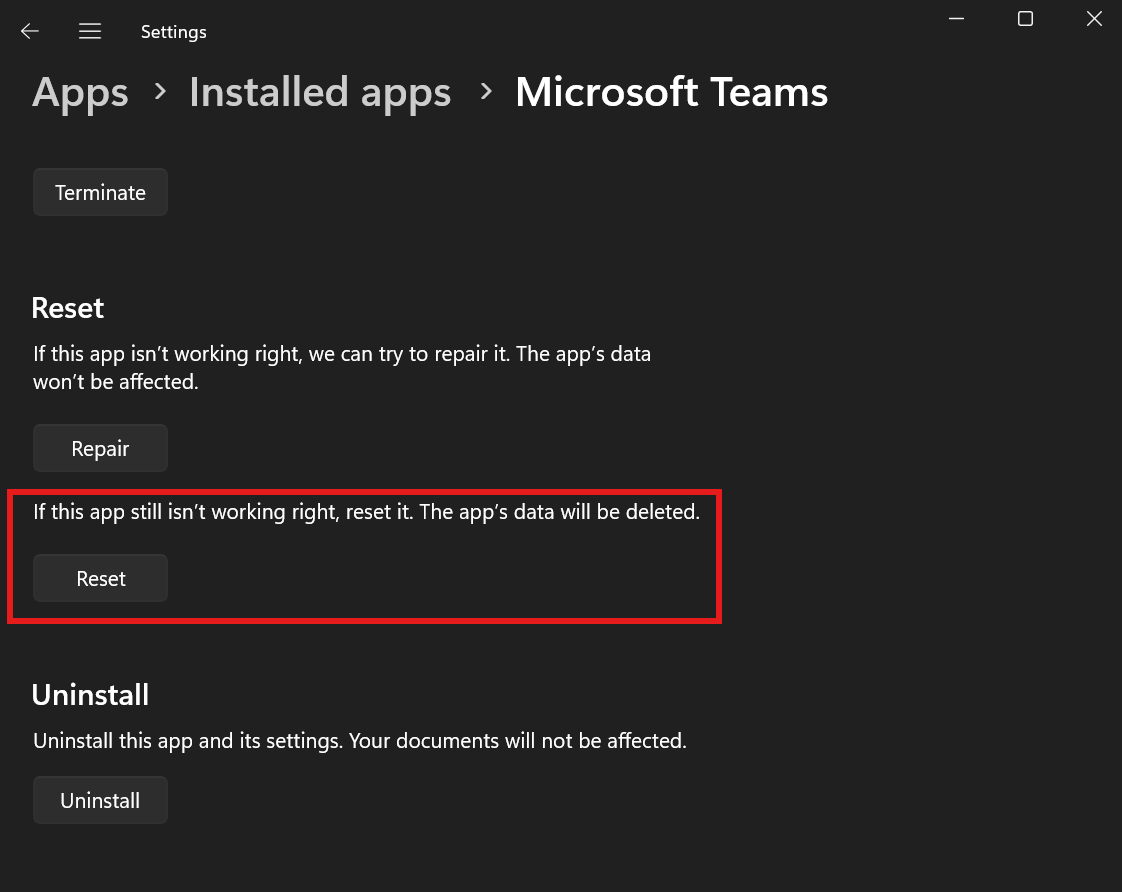1122x892 pixels.
Task: Click the chevron after Apps breadcrumb
Action: pyautogui.click(x=160, y=92)
